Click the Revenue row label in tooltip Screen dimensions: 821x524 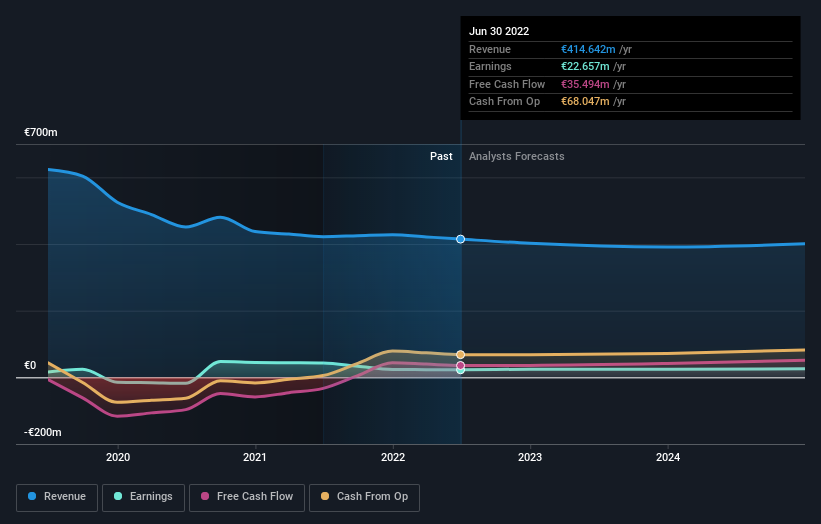click(x=490, y=49)
